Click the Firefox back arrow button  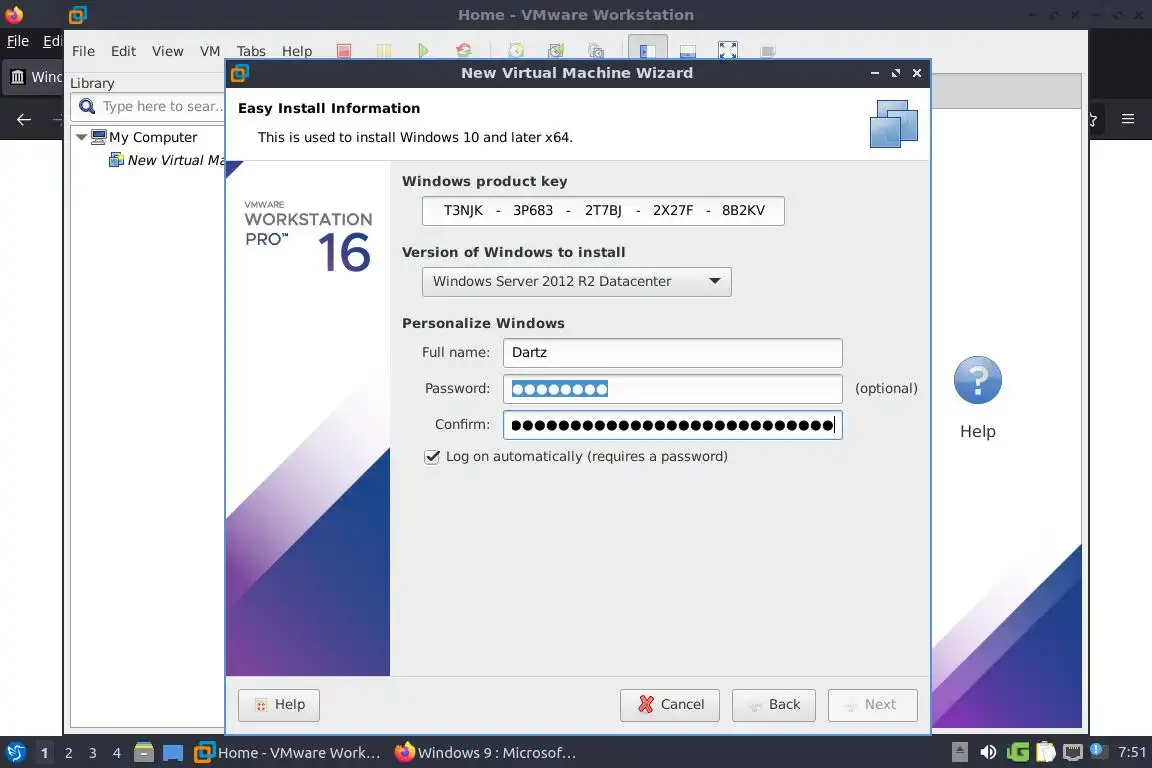click(x=24, y=119)
